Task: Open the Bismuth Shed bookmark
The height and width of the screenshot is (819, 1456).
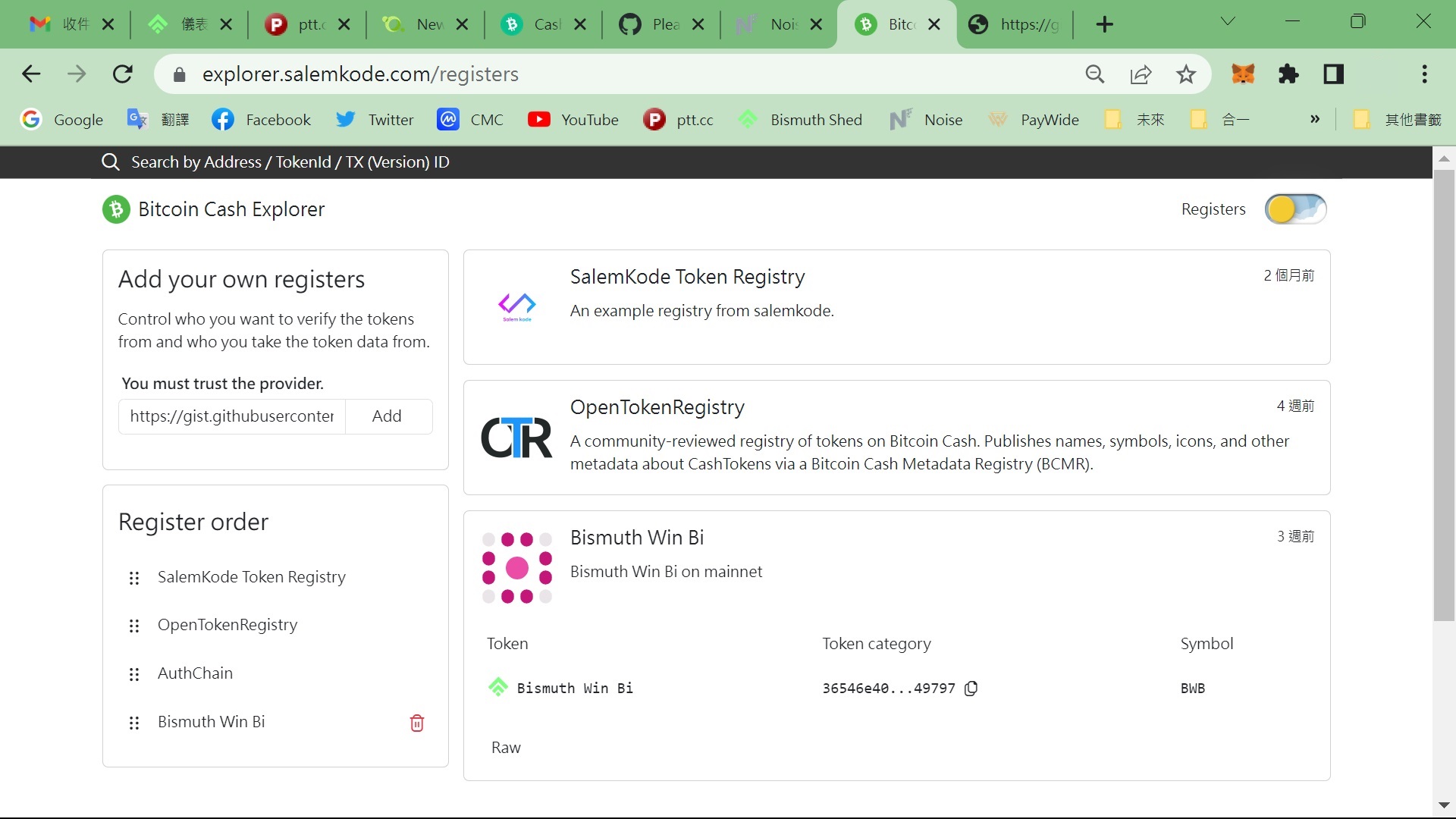Action: (x=800, y=120)
